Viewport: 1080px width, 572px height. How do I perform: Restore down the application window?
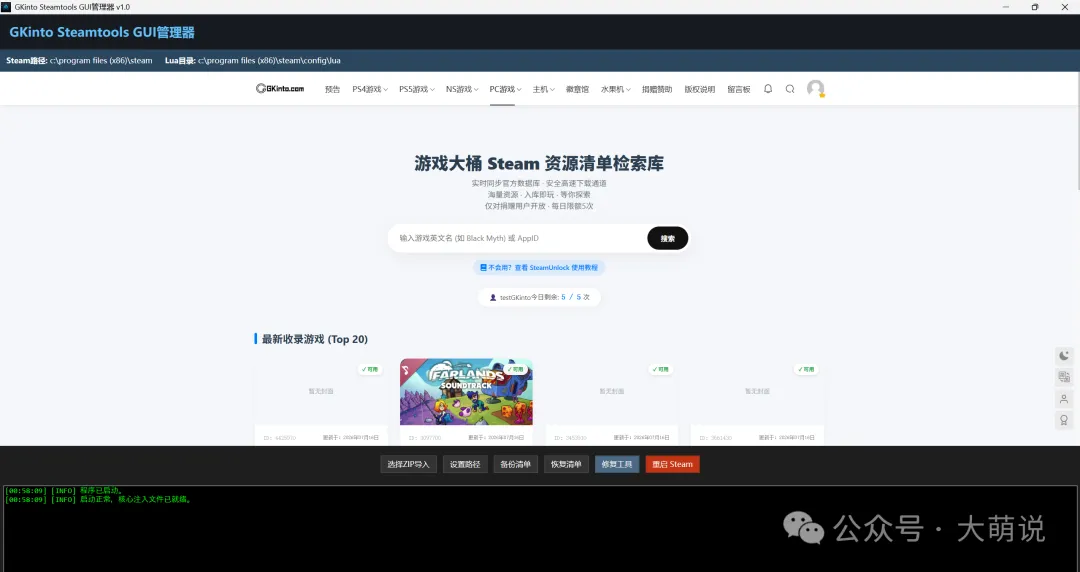click(x=1035, y=7)
